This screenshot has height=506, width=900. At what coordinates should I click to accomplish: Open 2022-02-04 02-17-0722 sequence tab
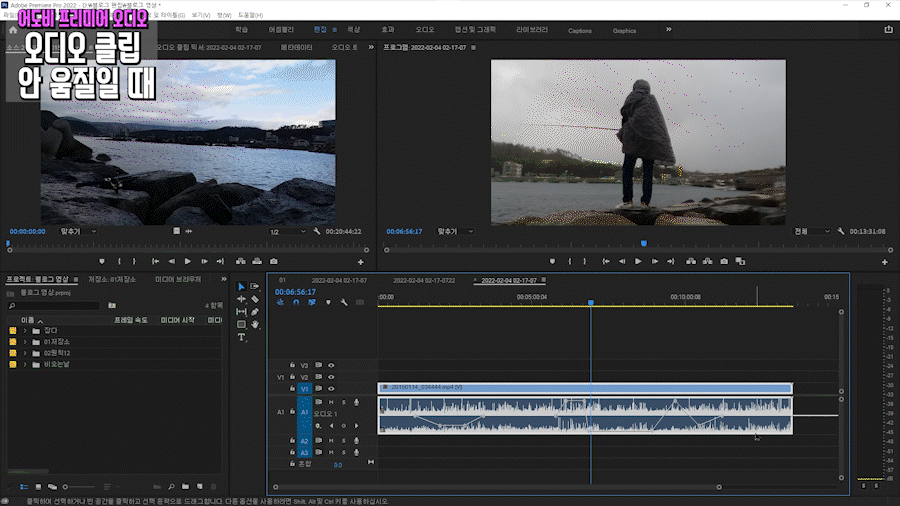coord(424,281)
